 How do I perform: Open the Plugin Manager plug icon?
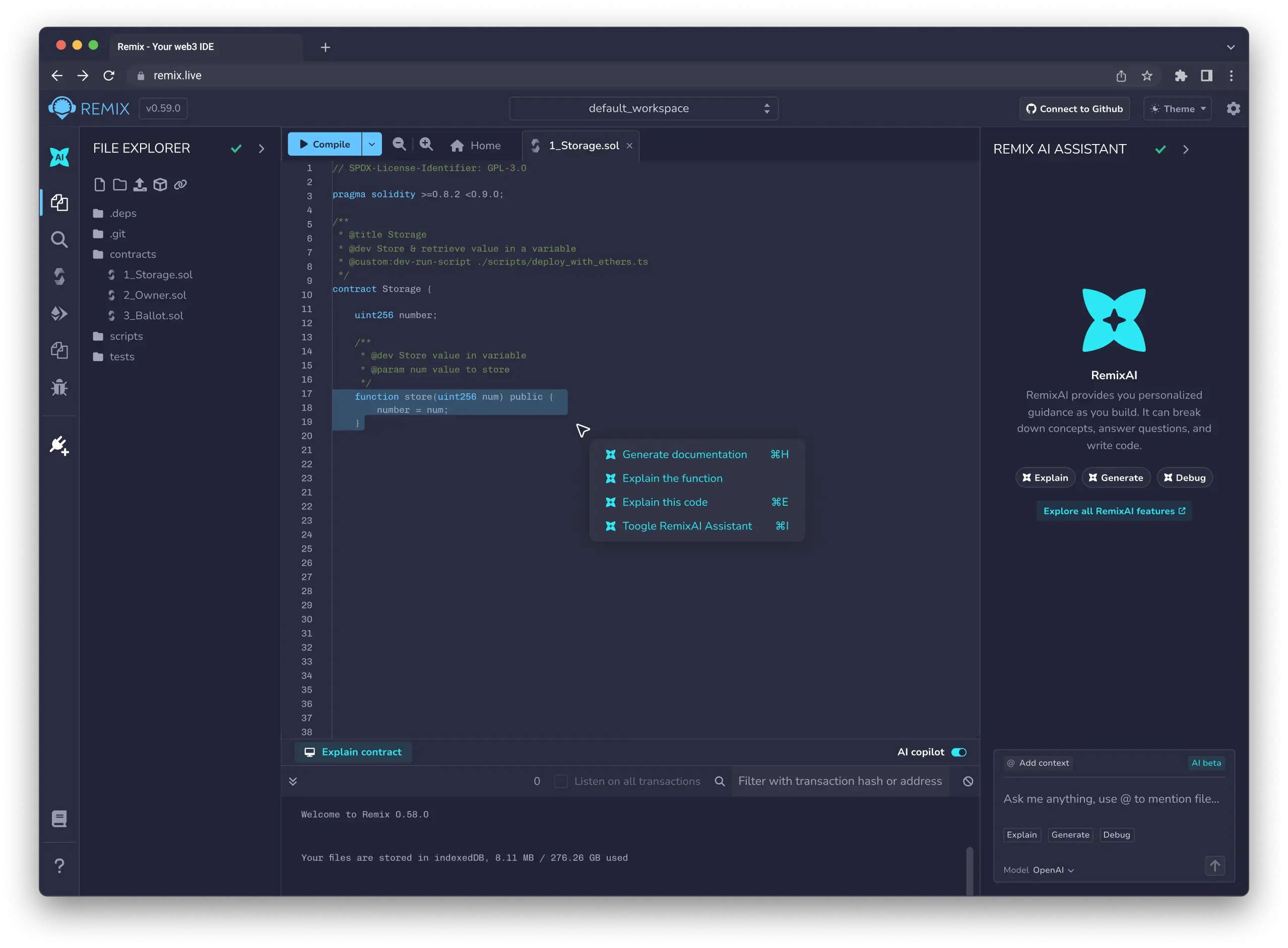[x=59, y=445]
